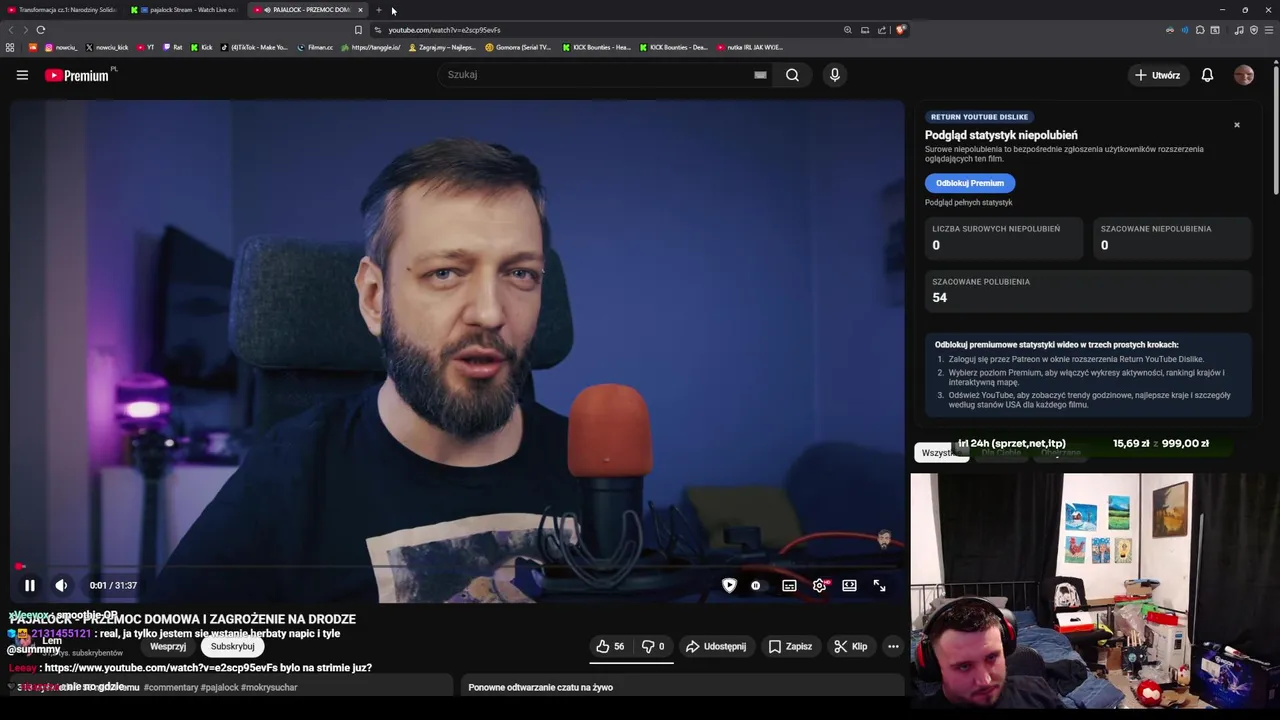Click the Szacowane polubienia value 54
This screenshot has width=1280, height=720.
[939, 298]
